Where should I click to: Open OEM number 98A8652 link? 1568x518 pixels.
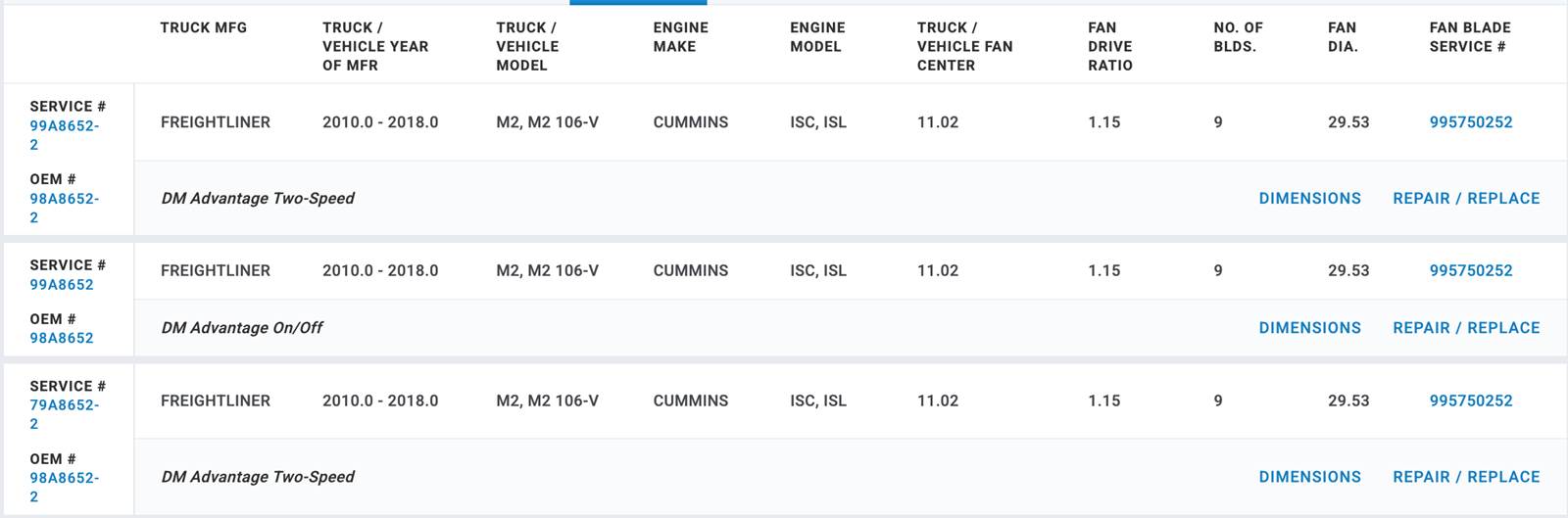tap(62, 338)
